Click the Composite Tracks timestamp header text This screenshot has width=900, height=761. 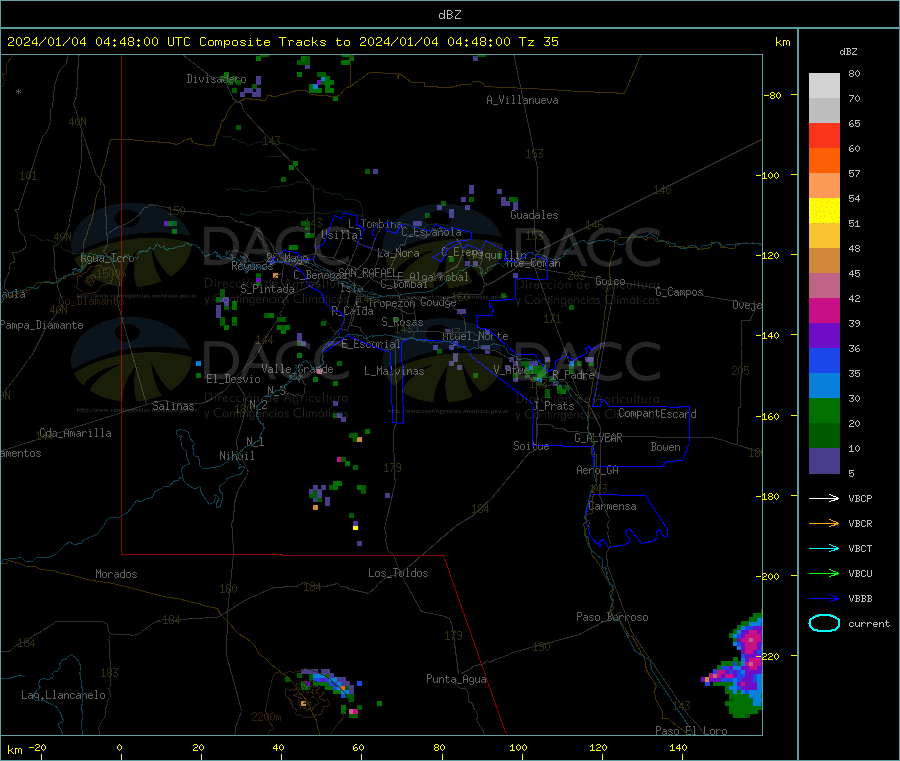click(282, 42)
